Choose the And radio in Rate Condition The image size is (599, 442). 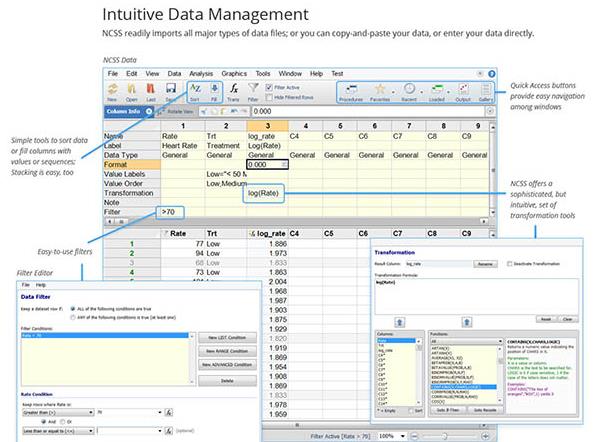tap(44, 422)
